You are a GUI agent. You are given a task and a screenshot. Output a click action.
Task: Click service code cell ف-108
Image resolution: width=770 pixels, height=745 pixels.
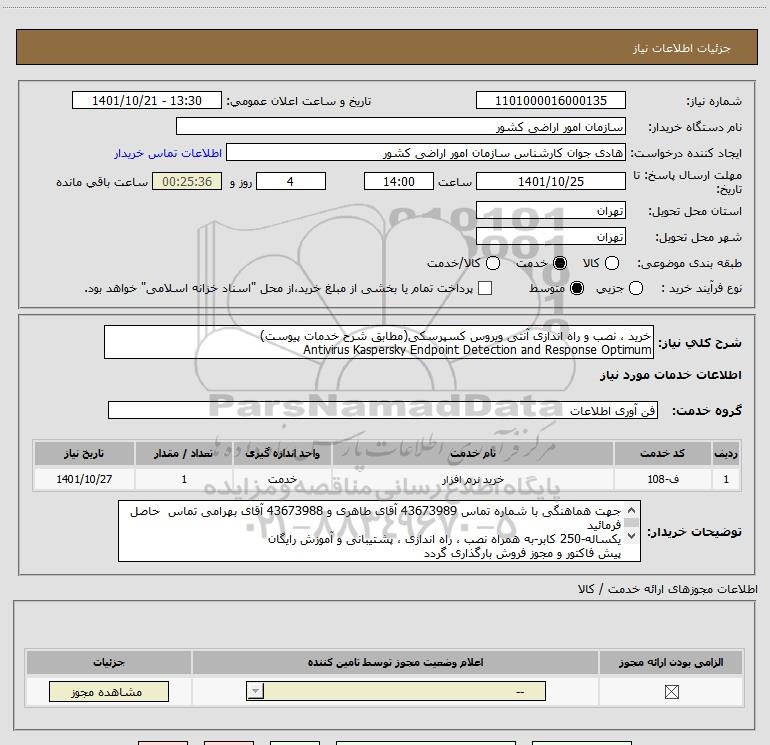[662, 479]
